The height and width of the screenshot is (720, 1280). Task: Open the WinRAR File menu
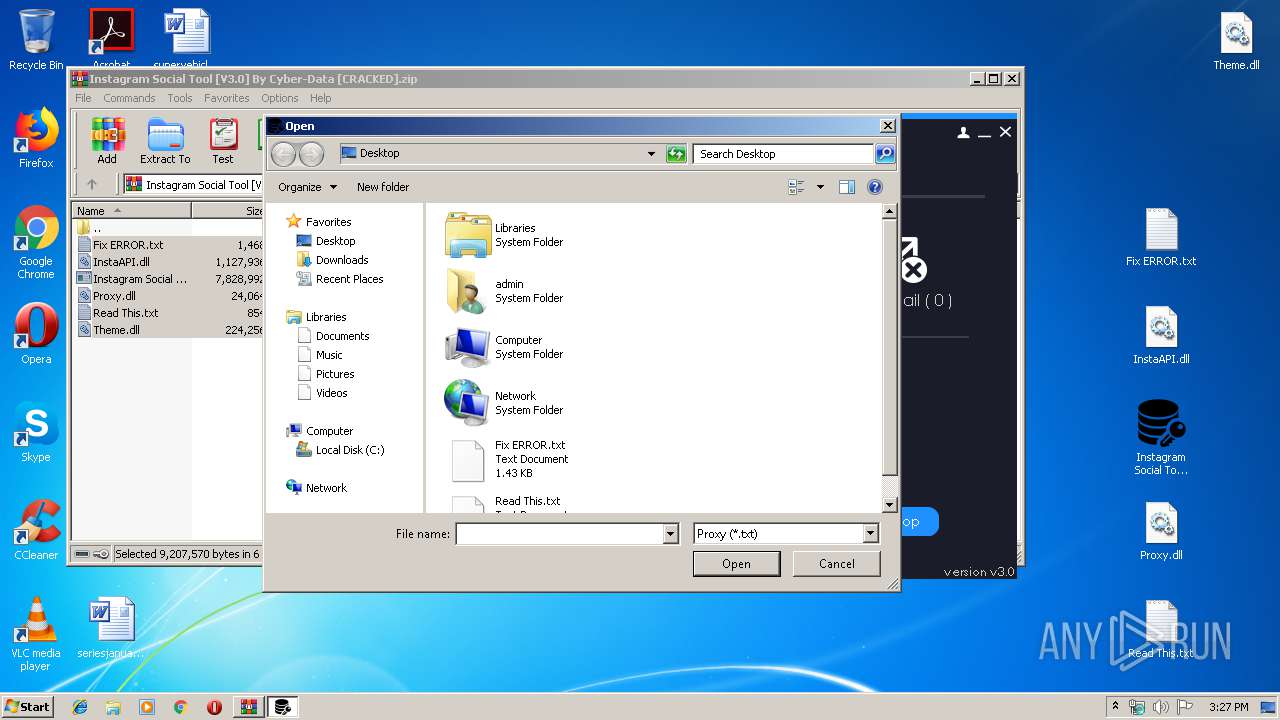tap(83, 98)
